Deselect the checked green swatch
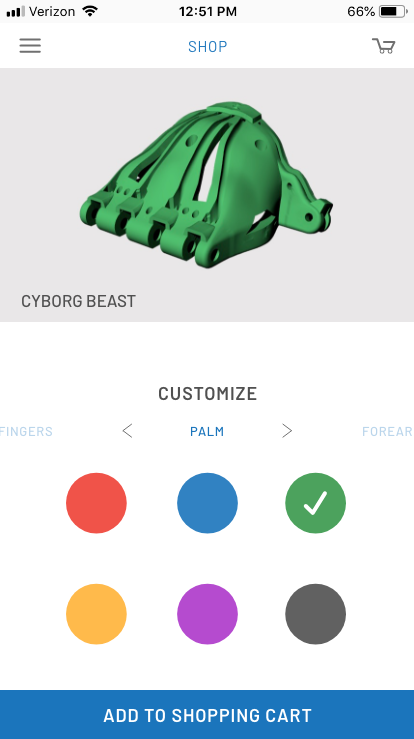 pos(315,503)
